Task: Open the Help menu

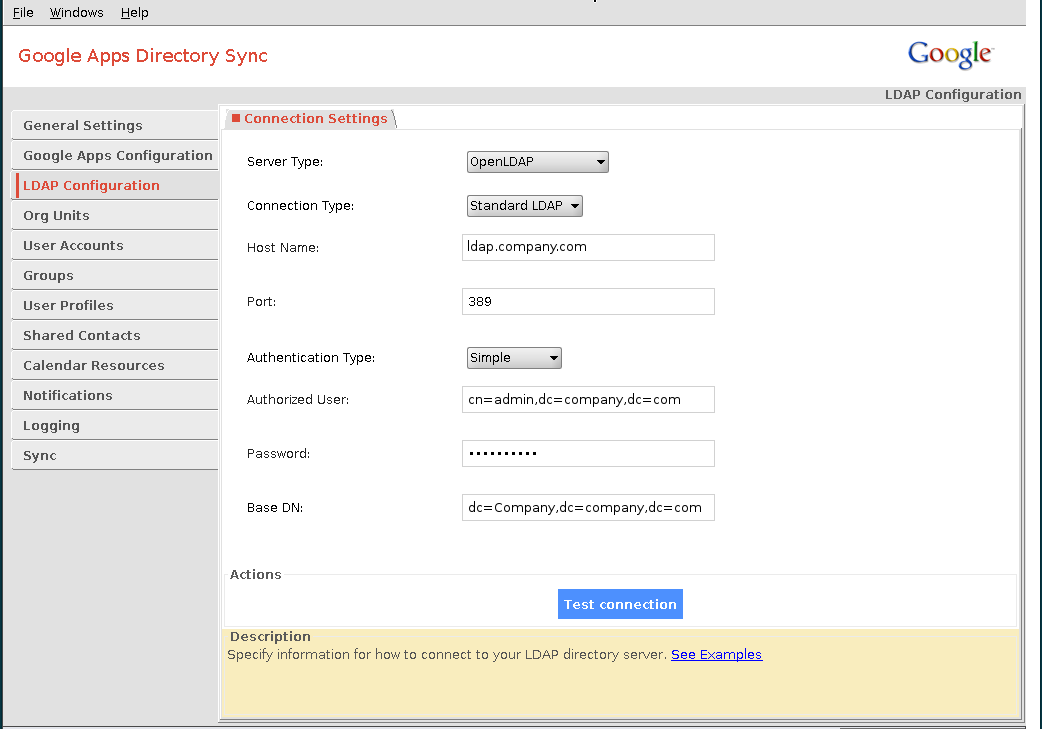Action: coord(134,12)
